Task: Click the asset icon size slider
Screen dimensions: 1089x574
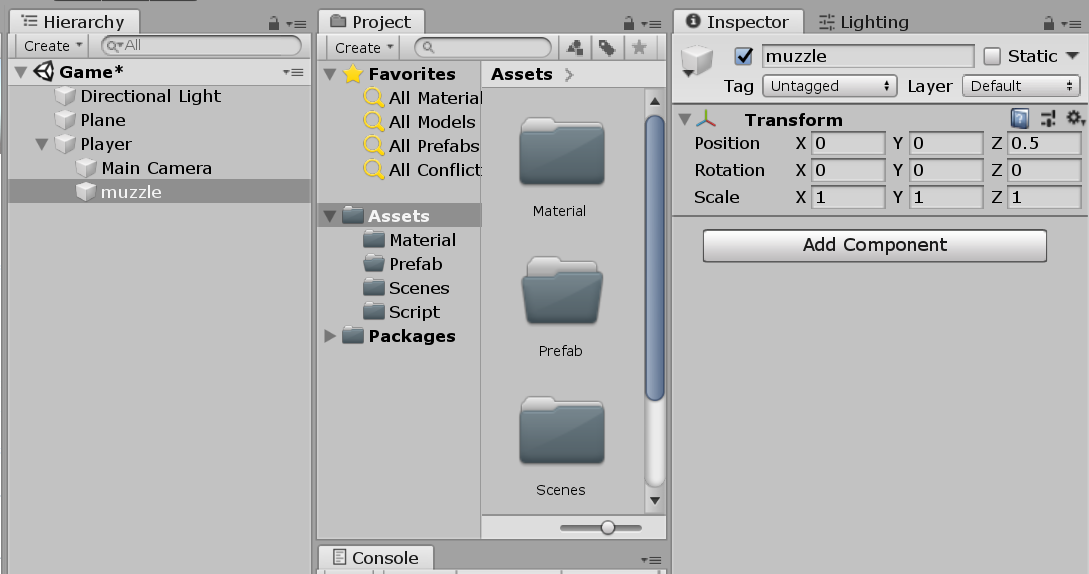Action: pyautogui.click(x=601, y=527)
